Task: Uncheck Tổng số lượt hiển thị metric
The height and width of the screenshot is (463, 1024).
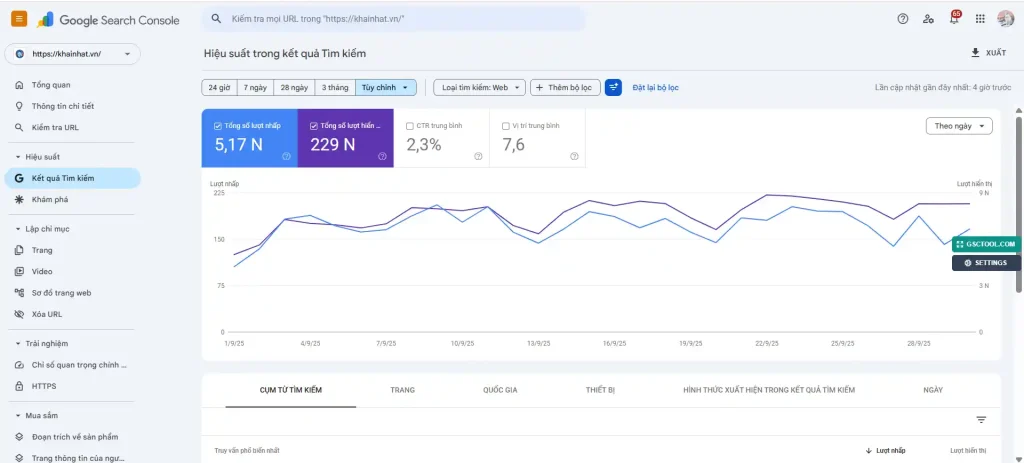Action: click(x=313, y=125)
